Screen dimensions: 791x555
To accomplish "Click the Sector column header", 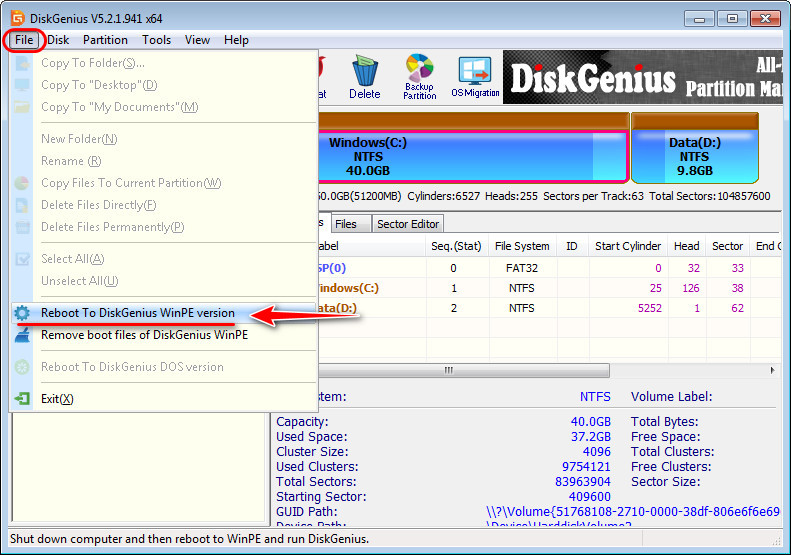I will click(727, 246).
